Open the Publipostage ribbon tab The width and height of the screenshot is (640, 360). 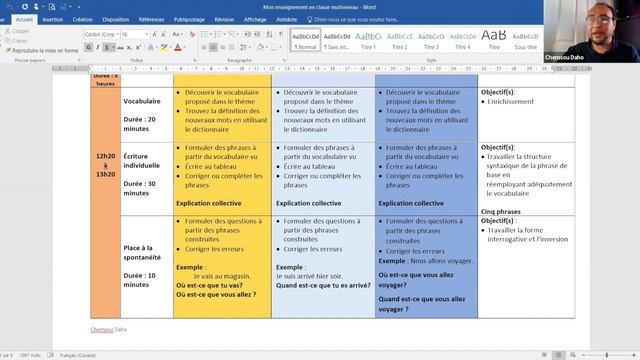click(189, 20)
